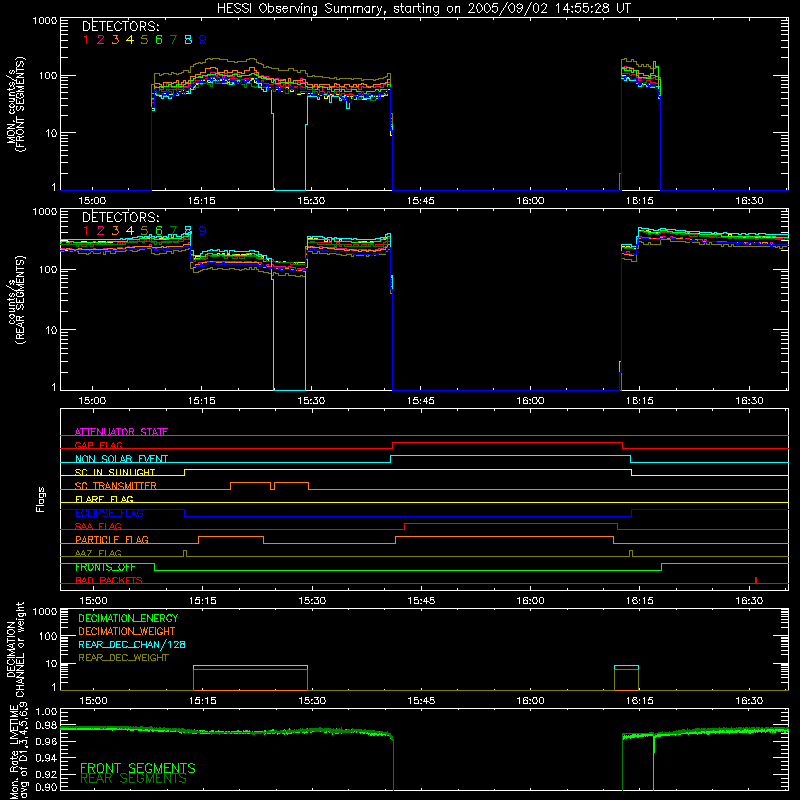Click the DECIMATION_WEIGHT legend entry
Image resolution: width=800 pixels, height=800 pixels.
[x=127, y=631]
